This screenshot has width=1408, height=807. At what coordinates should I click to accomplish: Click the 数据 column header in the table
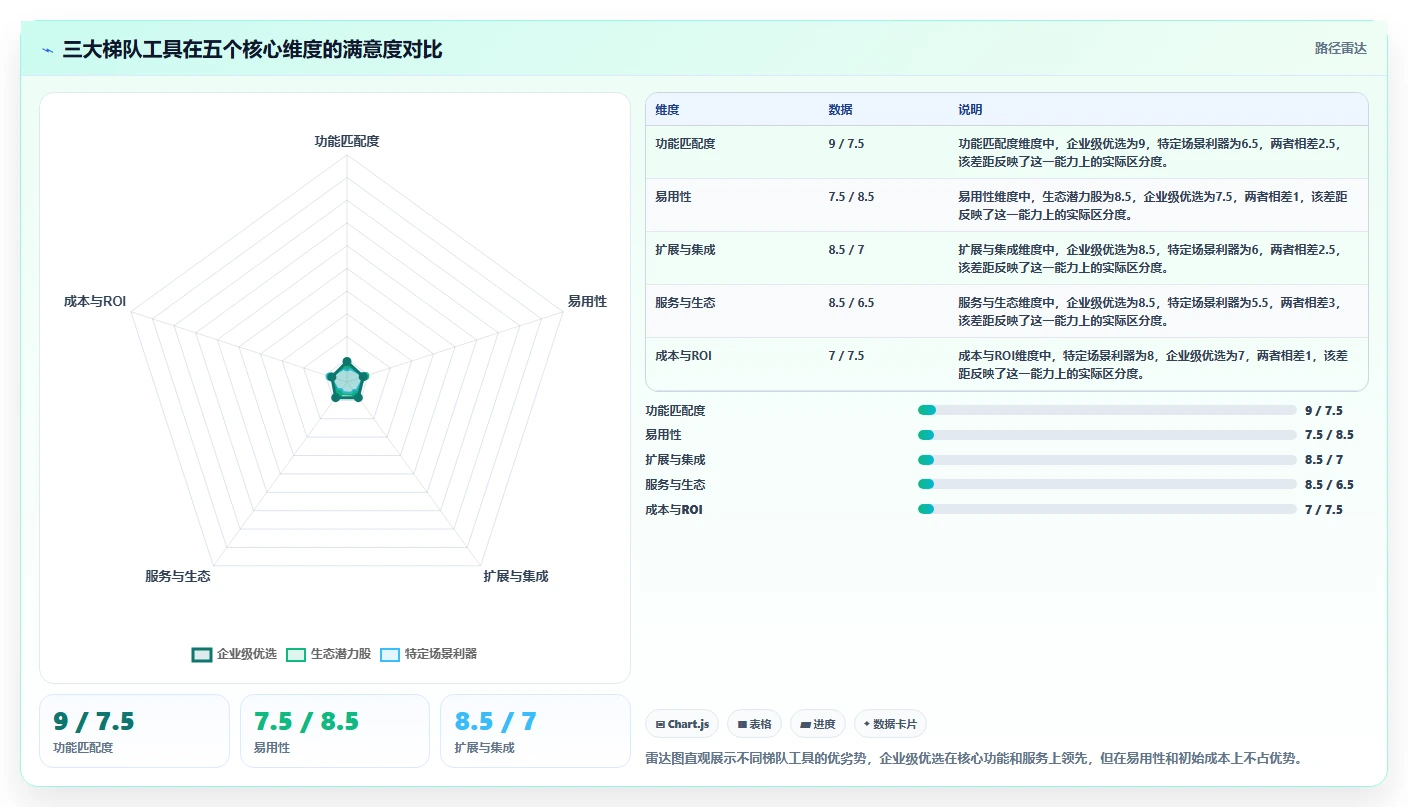click(x=840, y=110)
